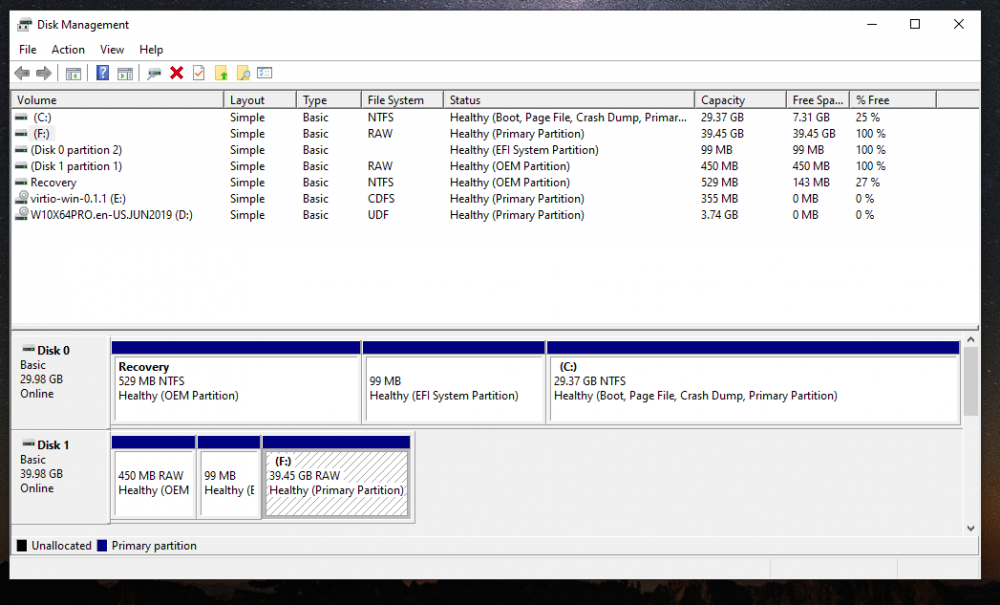Click the UDF file system cell
This screenshot has height=605, width=1000.
tap(378, 215)
